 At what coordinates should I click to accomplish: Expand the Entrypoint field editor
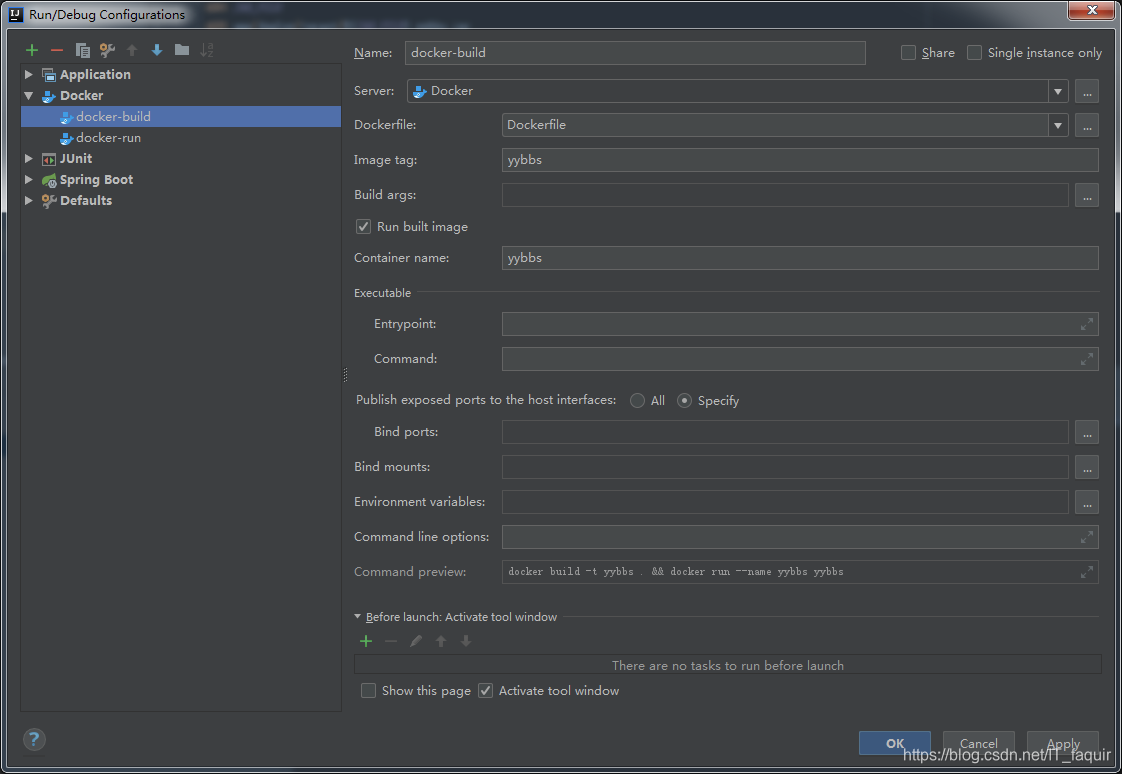click(x=1086, y=324)
